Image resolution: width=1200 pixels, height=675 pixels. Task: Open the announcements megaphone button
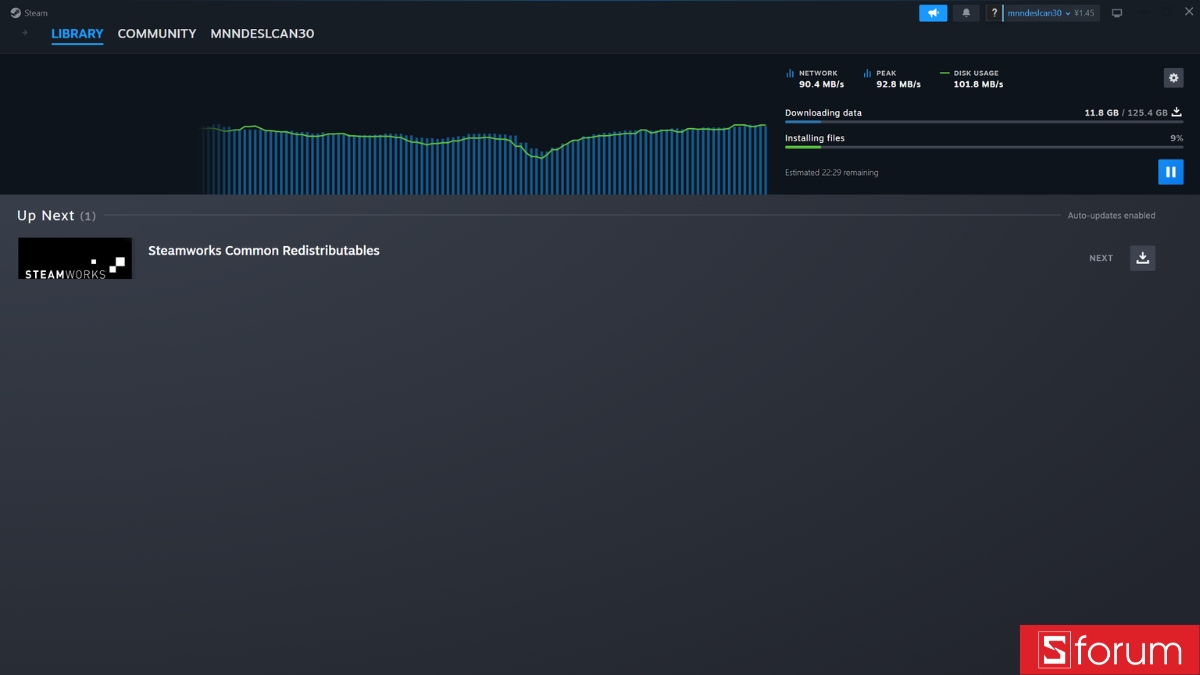point(933,13)
